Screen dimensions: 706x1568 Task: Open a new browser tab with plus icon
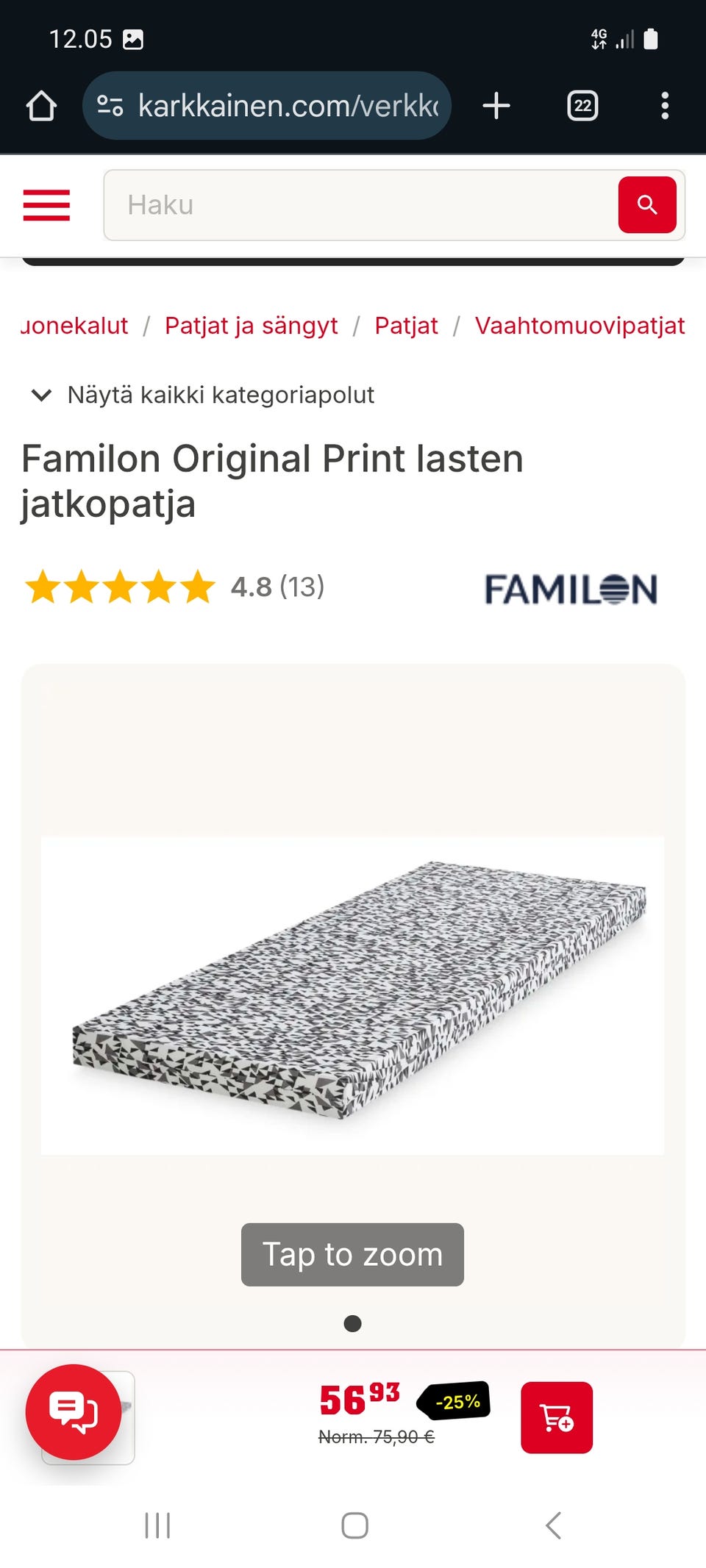click(x=496, y=106)
